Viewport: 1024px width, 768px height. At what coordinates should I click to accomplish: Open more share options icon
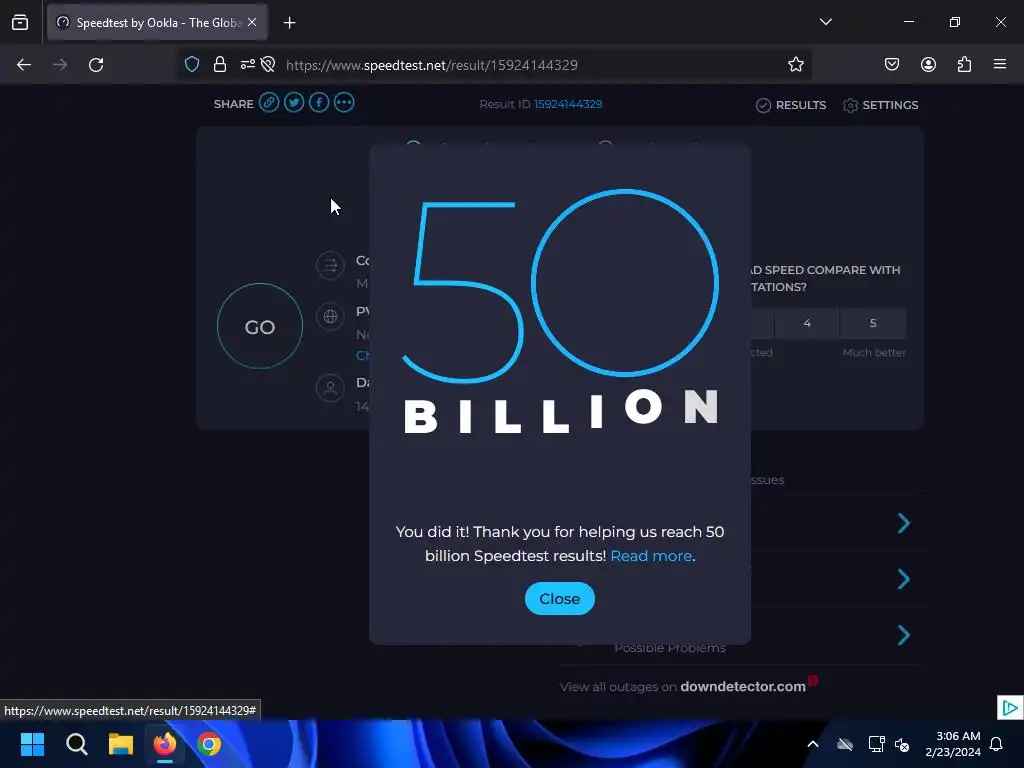(x=344, y=103)
